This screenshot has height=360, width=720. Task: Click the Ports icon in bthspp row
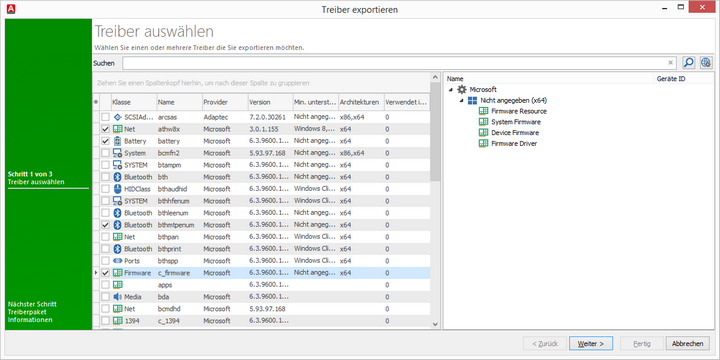pyautogui.click(x=118, y=261)
